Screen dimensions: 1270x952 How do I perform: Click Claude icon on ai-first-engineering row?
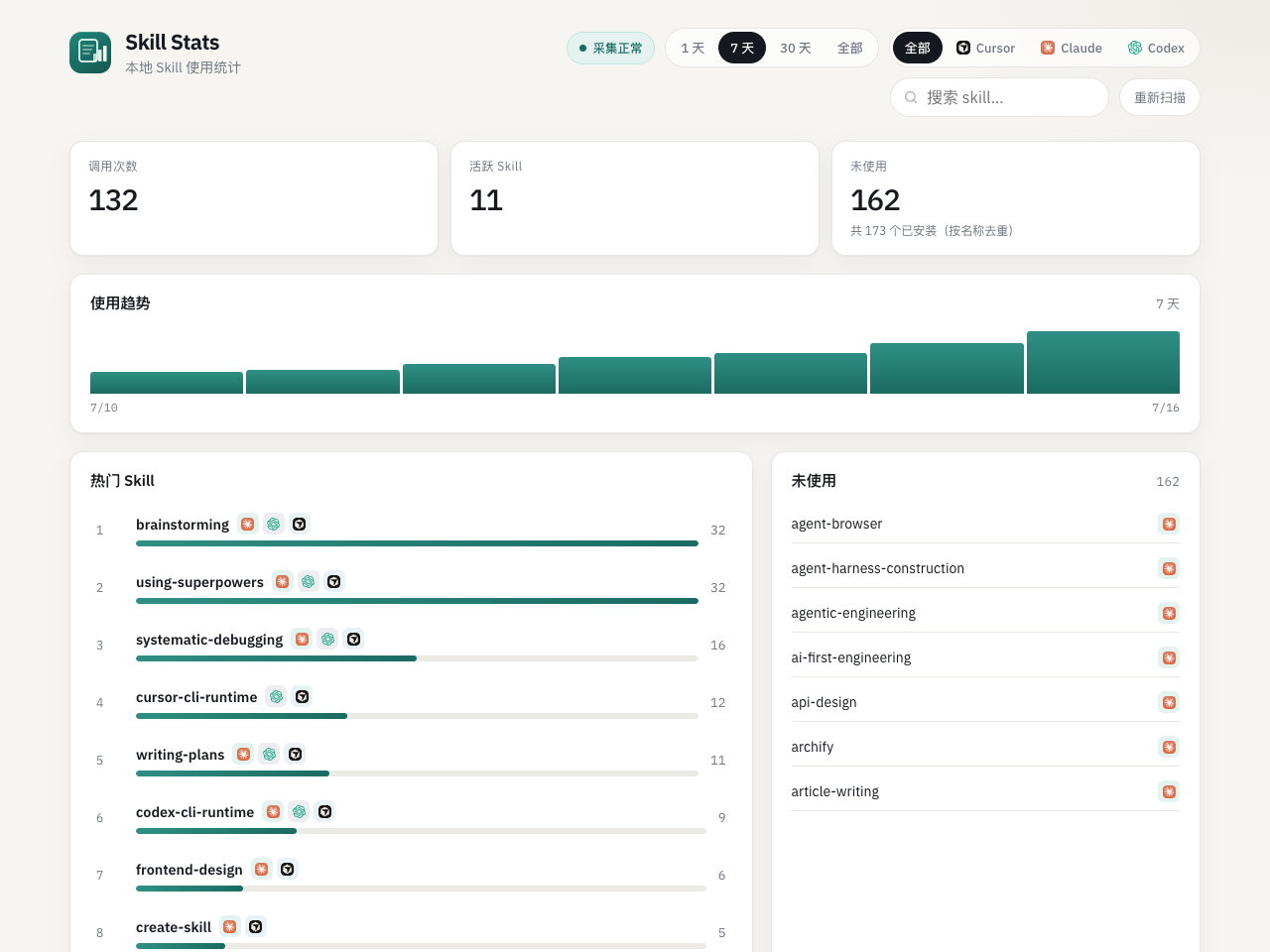click(x=1170, y=657)
